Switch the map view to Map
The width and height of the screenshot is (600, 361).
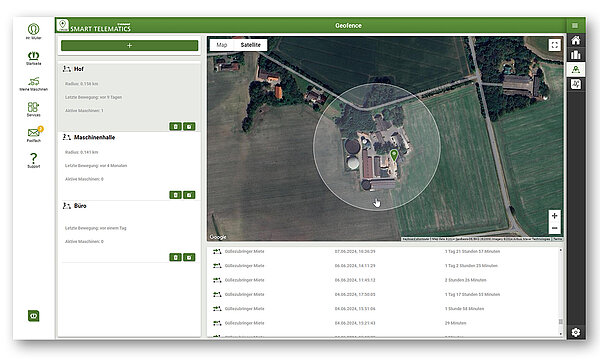222,45
